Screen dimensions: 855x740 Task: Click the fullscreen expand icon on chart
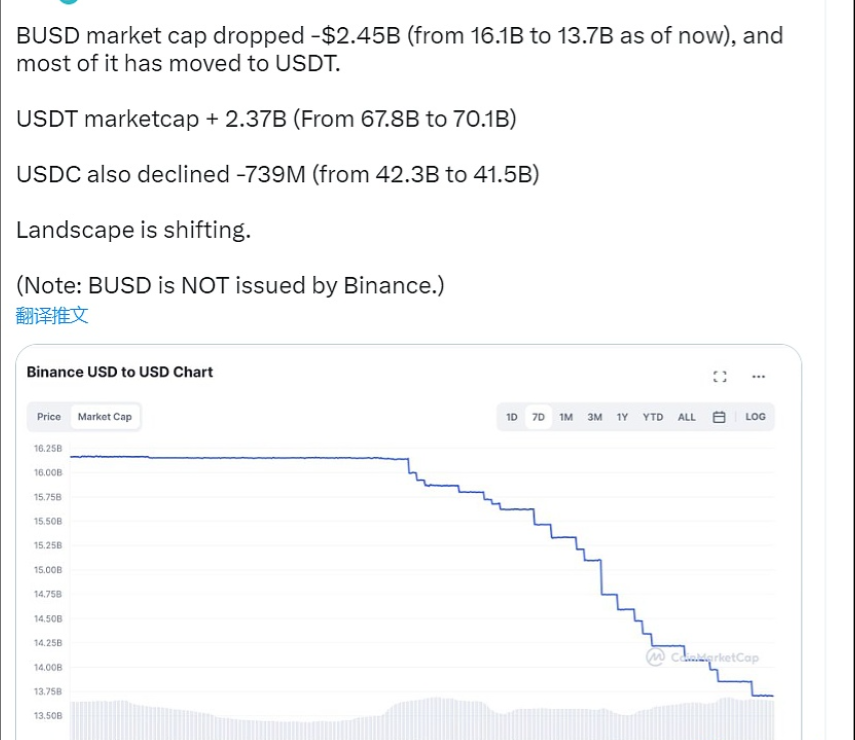coord(719,377)
